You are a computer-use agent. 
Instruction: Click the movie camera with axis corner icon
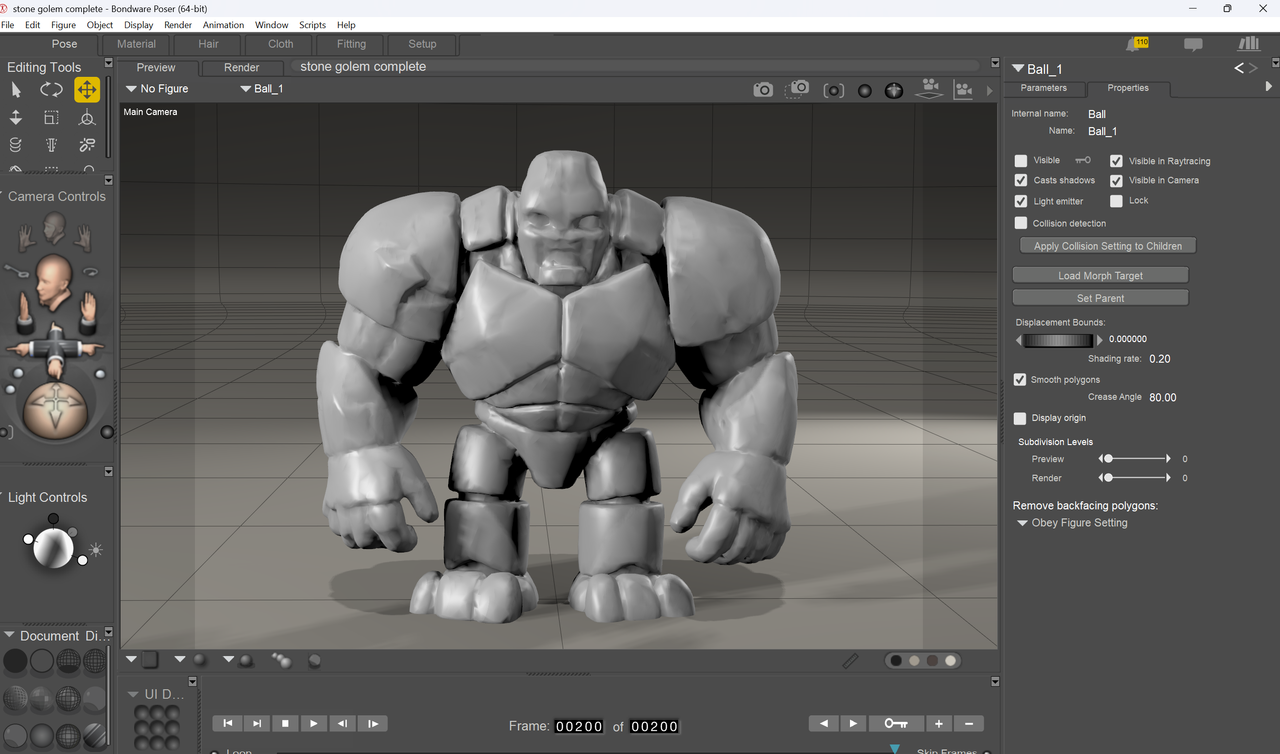pos(963,89)
